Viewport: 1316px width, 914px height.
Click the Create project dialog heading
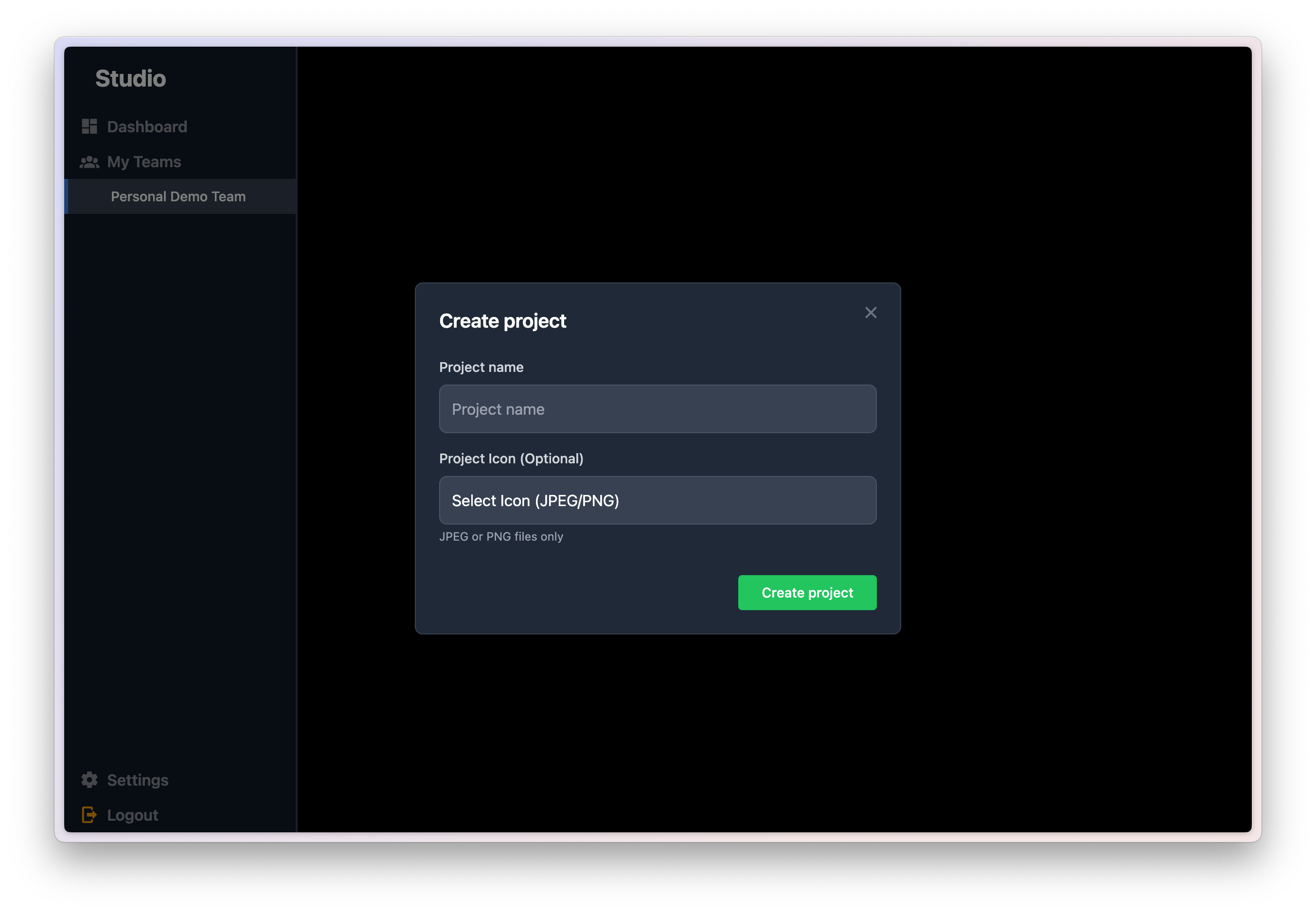[x=502, y=321]
